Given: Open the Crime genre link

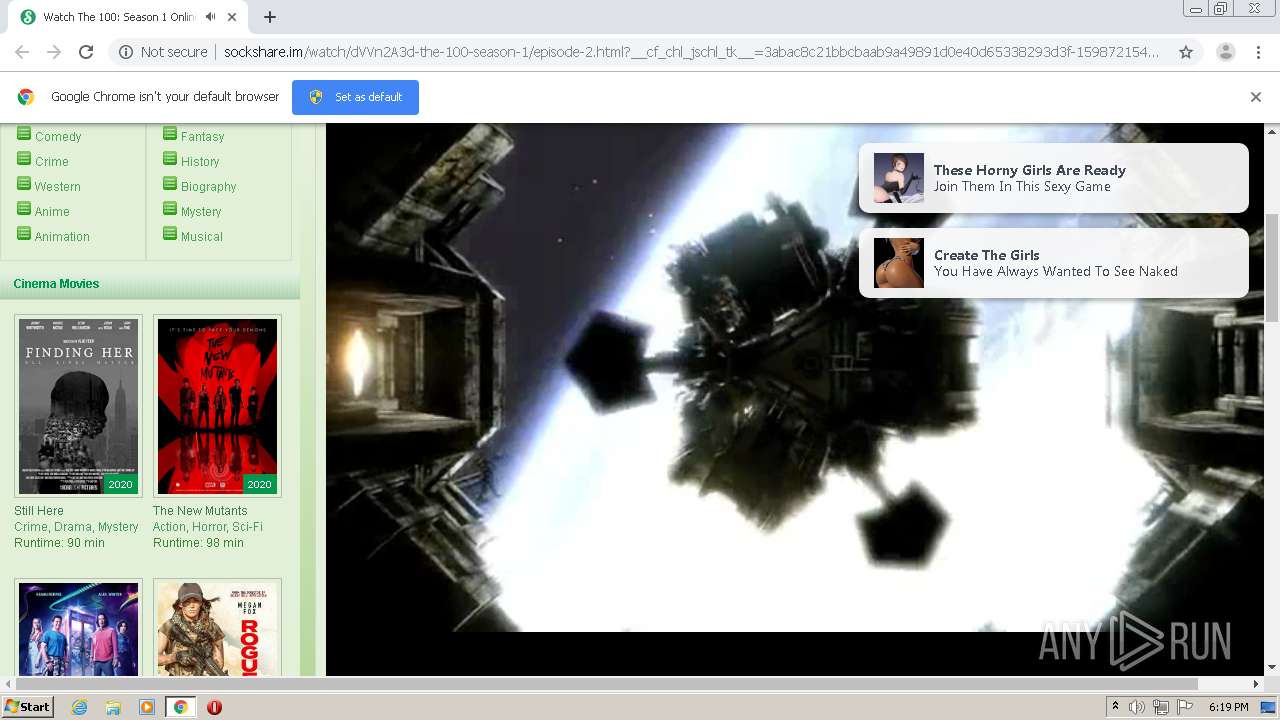Looking at the screenshot, I should [x=52, y=162].
